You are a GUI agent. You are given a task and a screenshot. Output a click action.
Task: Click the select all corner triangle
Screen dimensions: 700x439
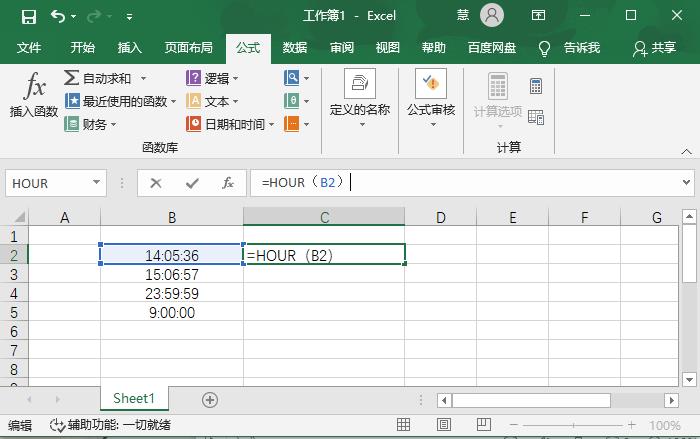[x=20, y=217]
